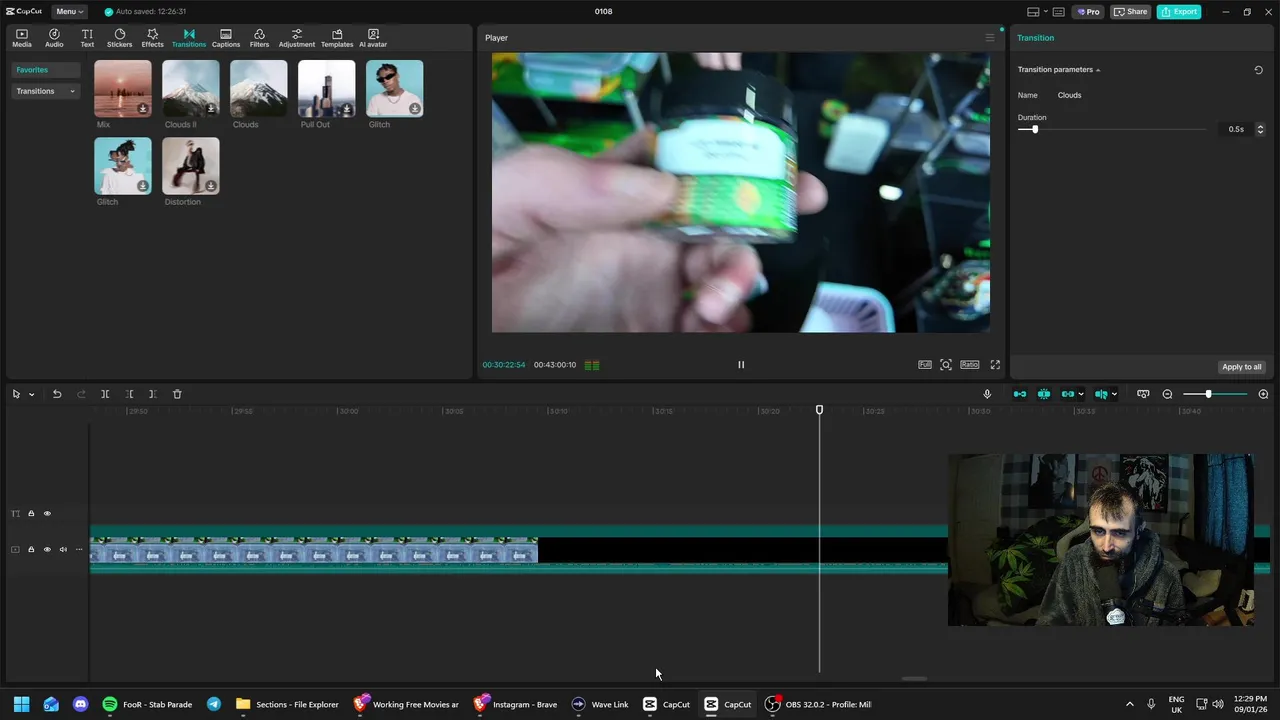1280x720 pixels.
Task: Toggle auto snapping on the timeline
Action: pyautogui.click(x=1044, y=394)
